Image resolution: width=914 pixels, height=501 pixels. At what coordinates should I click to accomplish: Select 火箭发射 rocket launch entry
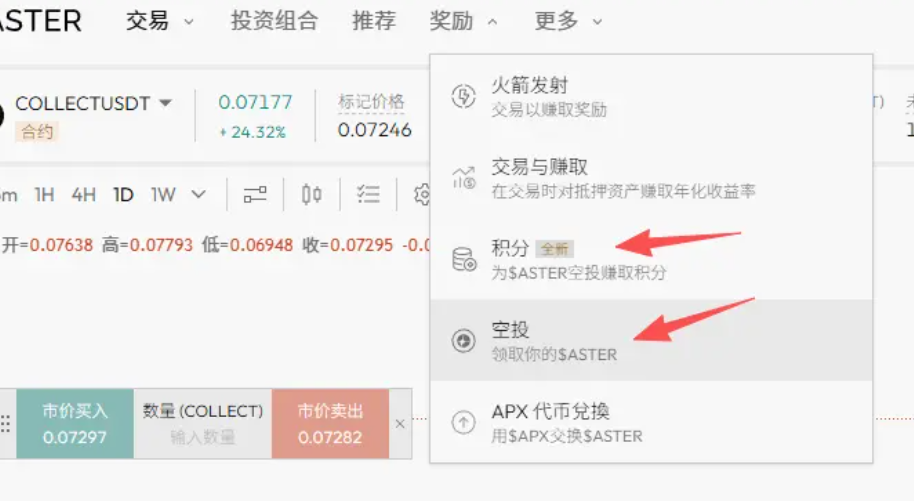coord(651,96)
